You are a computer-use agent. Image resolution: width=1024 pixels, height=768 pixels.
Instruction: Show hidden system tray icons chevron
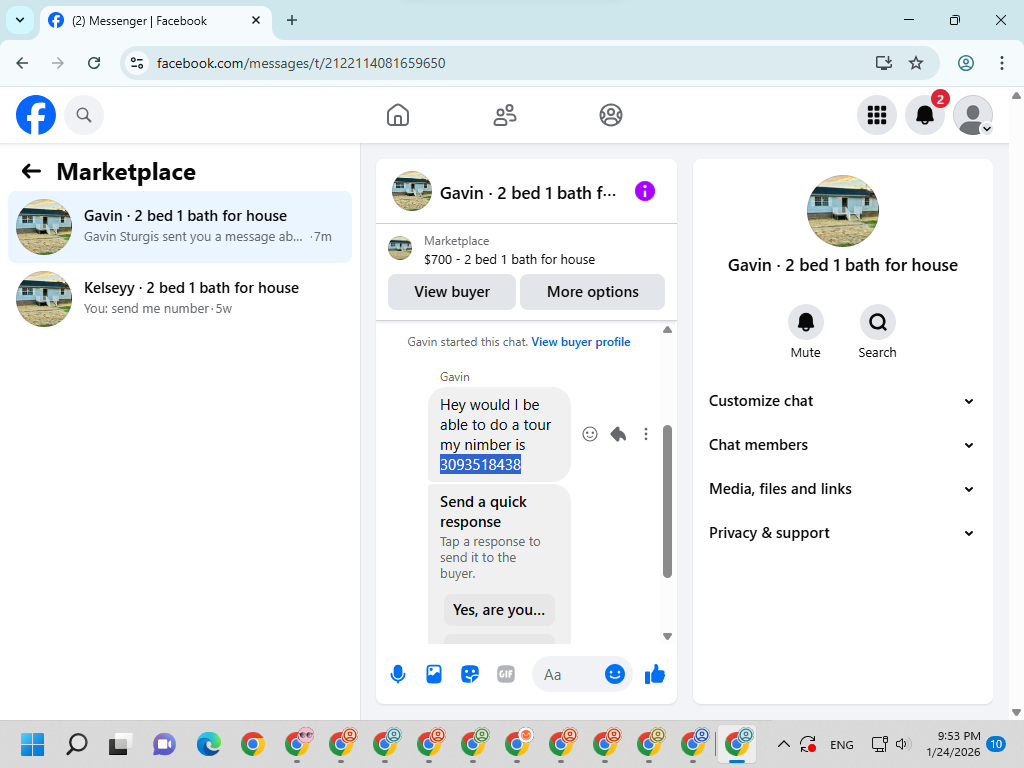point(784,744)
